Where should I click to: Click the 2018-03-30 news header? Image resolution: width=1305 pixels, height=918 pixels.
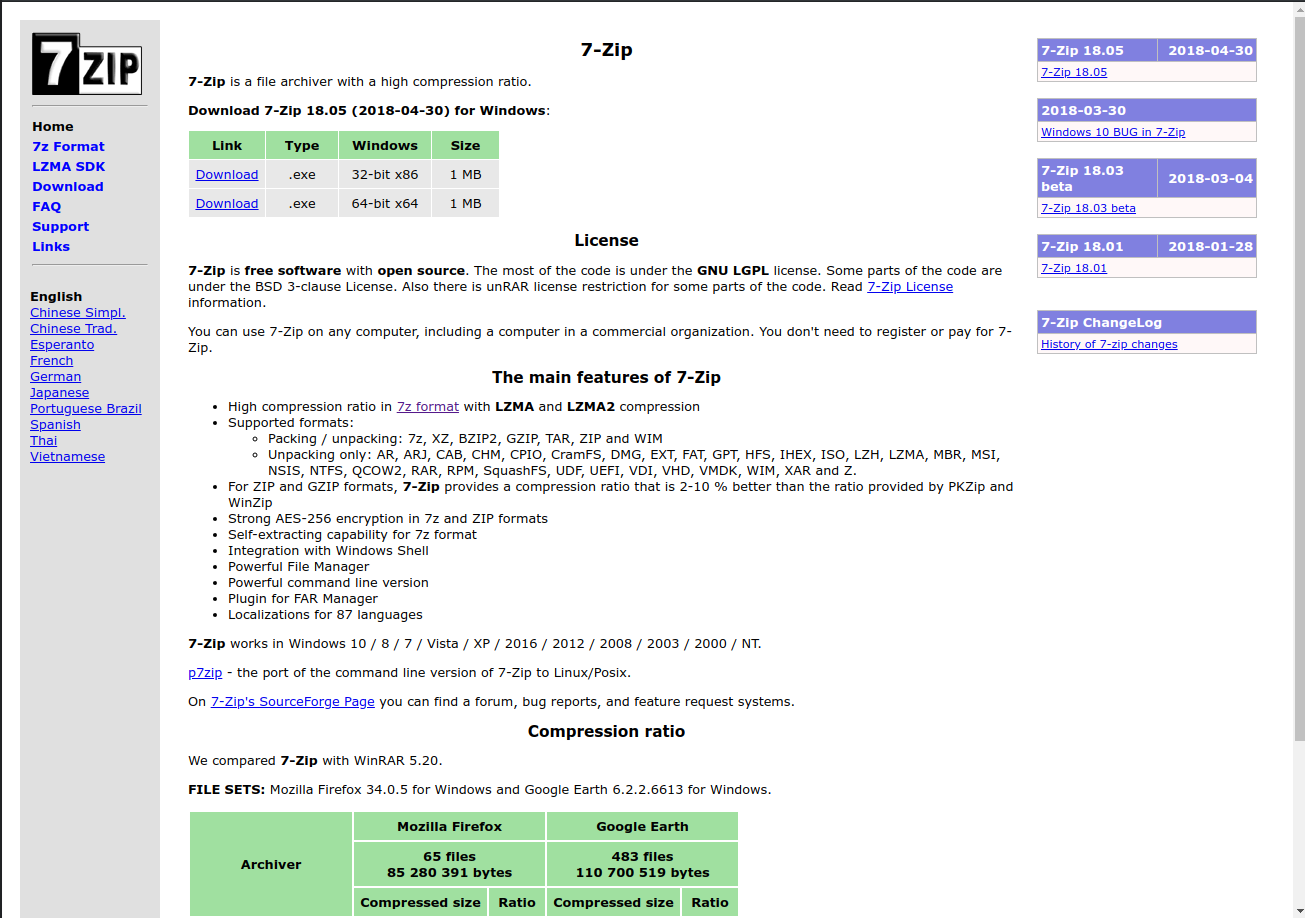tap(1147, 110)
